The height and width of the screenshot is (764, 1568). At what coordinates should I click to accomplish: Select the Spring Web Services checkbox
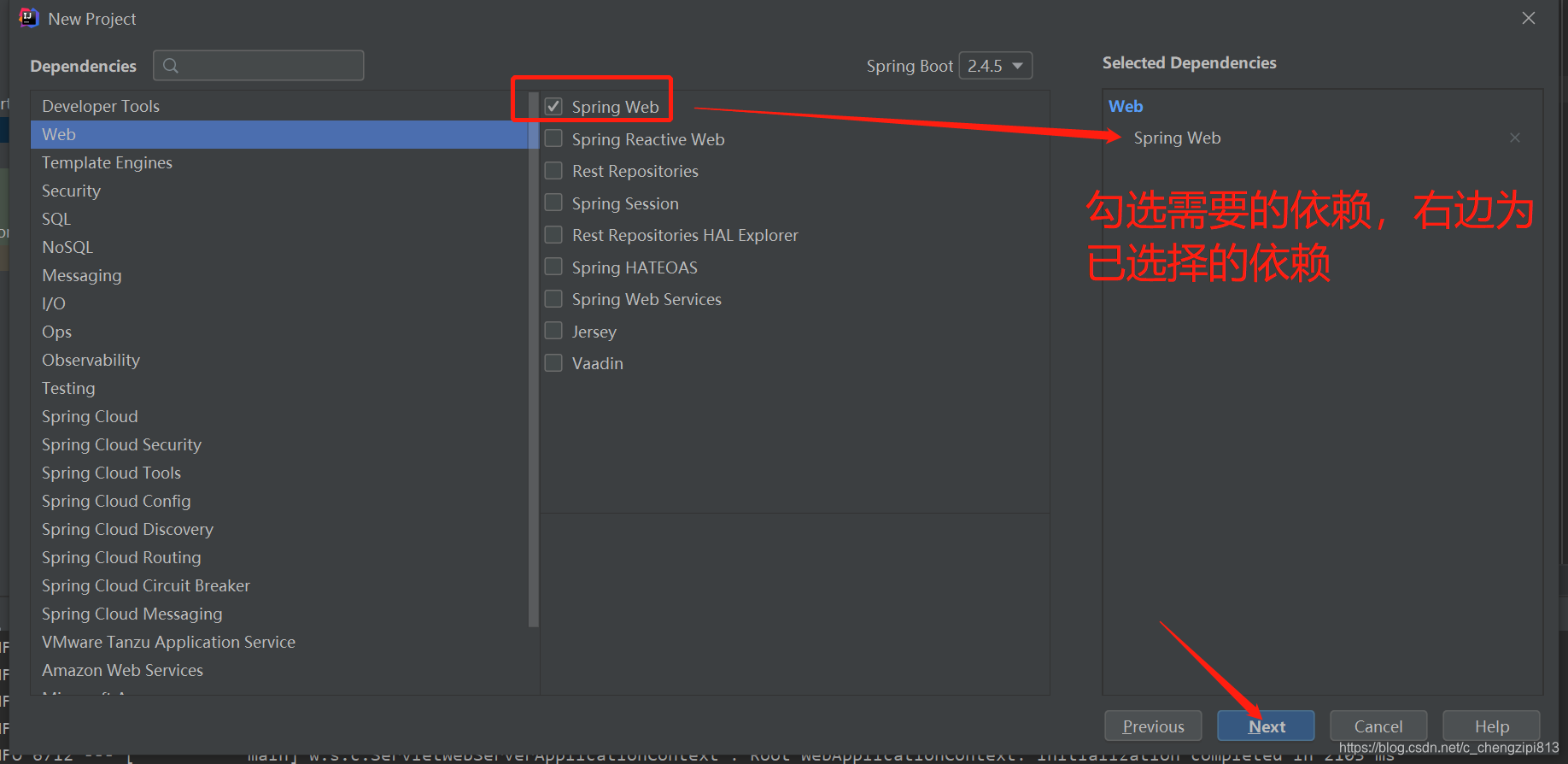(553, 298)
